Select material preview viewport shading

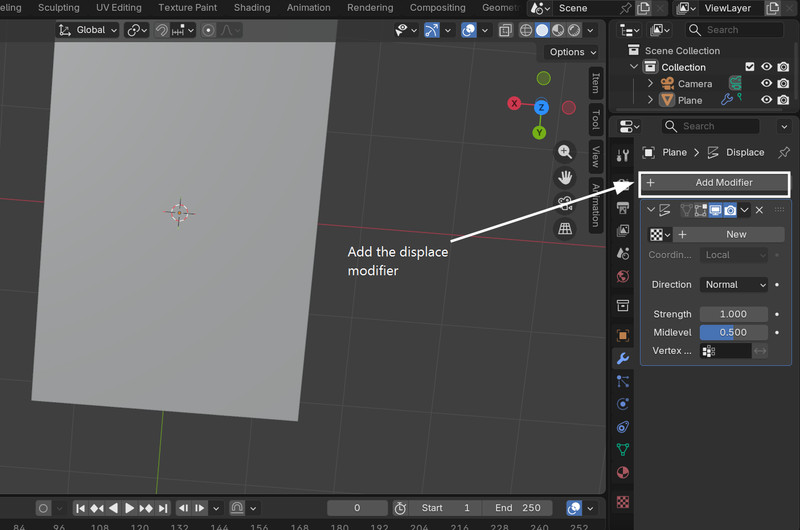[558, 31]
